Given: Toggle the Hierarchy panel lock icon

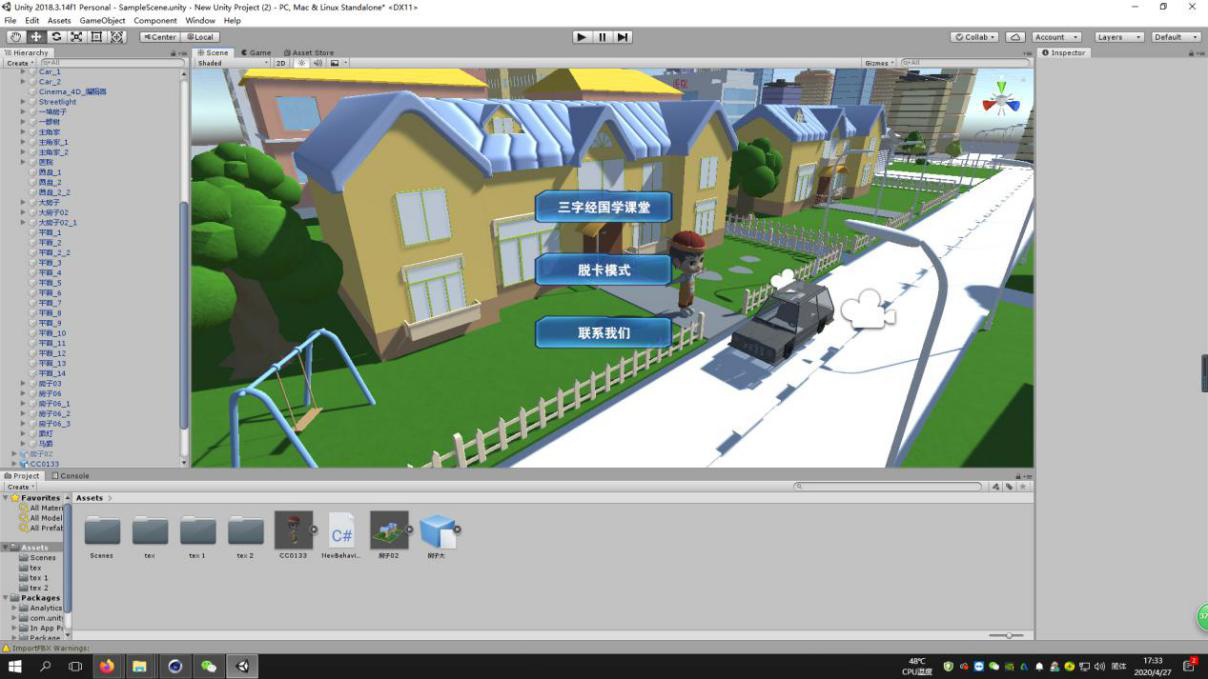Looking at the screenshot, I should tap(173, 53).
